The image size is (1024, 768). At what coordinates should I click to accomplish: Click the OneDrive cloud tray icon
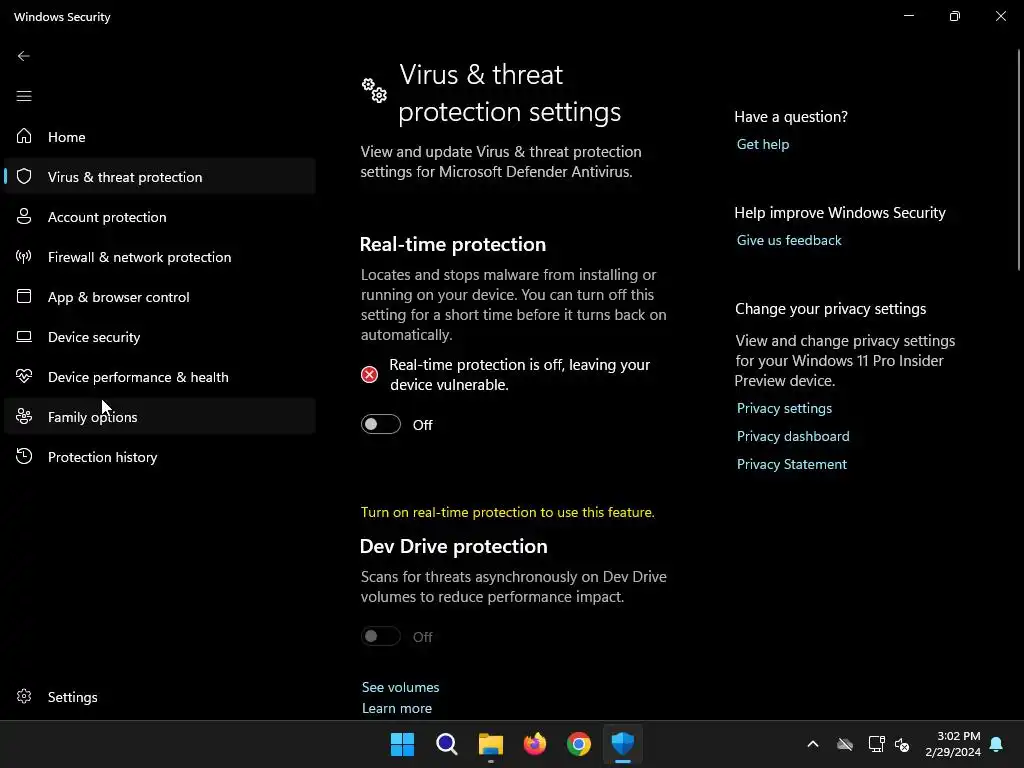pos(845,744)
